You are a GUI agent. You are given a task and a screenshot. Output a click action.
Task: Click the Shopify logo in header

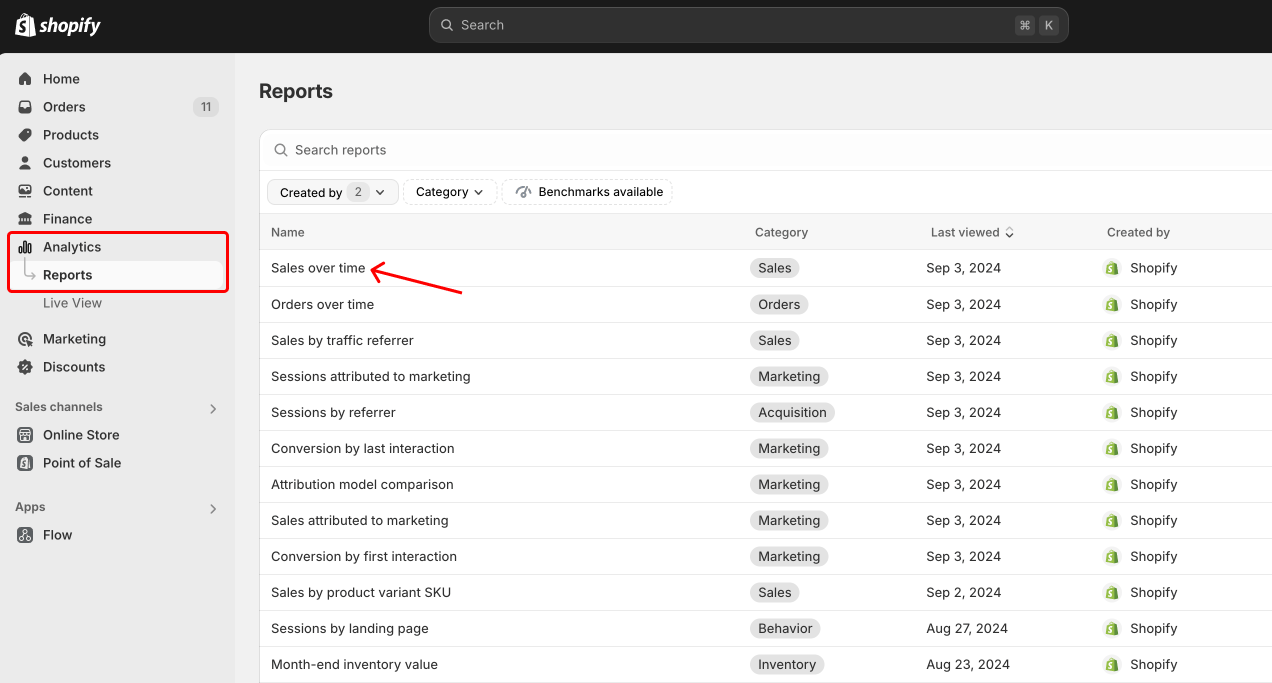[58, 25]
